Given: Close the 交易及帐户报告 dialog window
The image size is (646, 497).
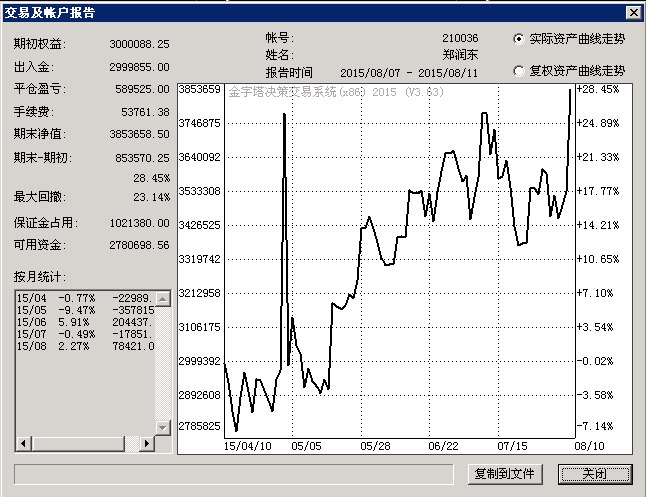Looking at the screenshot, I should tap(633, 12).
